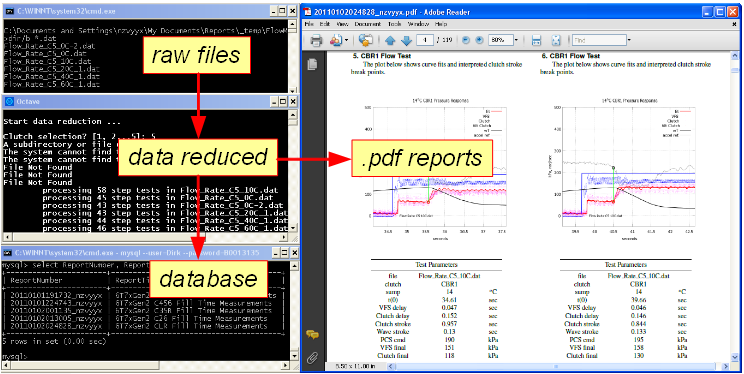The width and height of the screenshot is (744, 374).
Task: Click the top cmd.exe window title icon
Action: pos(9,11)
